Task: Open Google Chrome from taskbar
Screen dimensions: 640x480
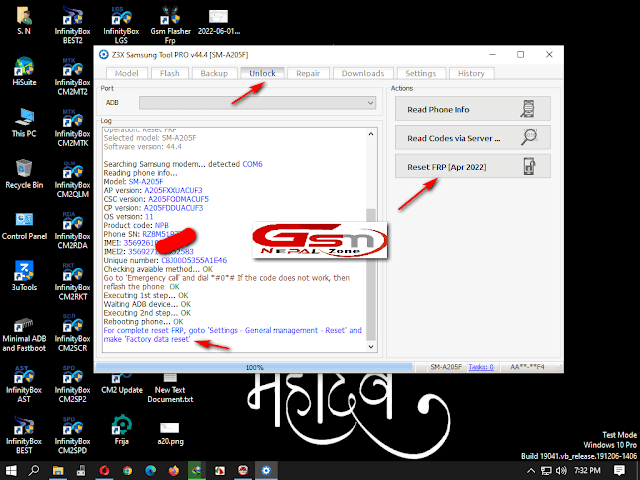Action: (127, 471)
